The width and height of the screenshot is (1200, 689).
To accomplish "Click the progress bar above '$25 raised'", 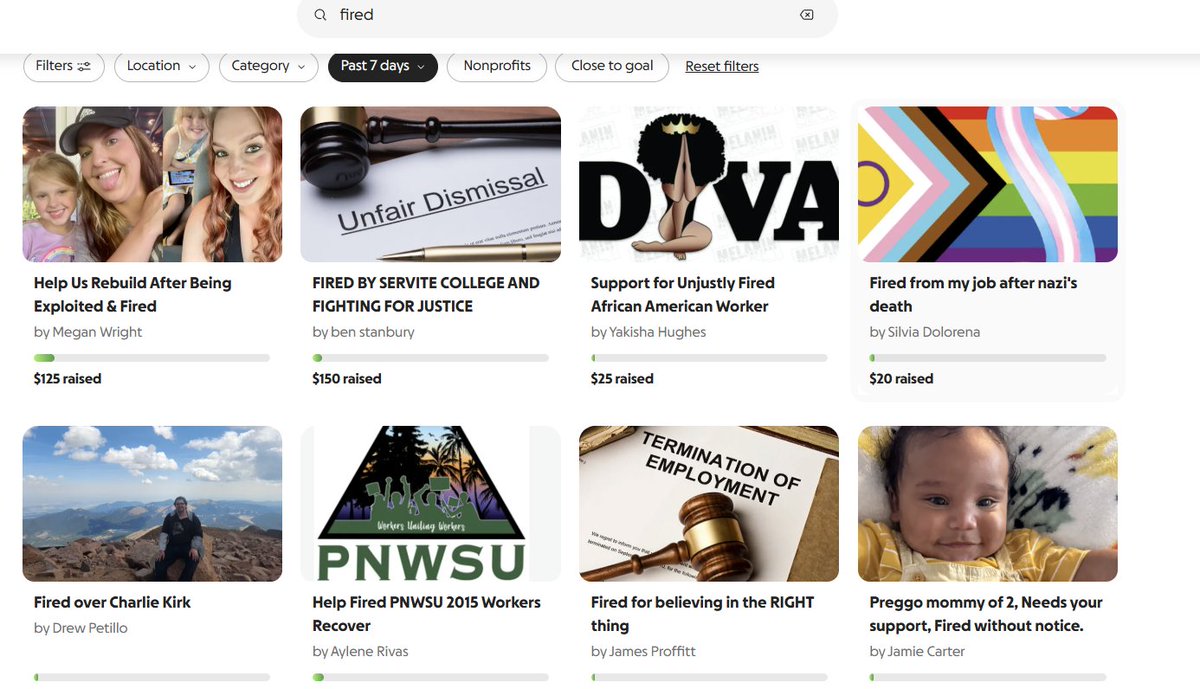I will [709, 358].
